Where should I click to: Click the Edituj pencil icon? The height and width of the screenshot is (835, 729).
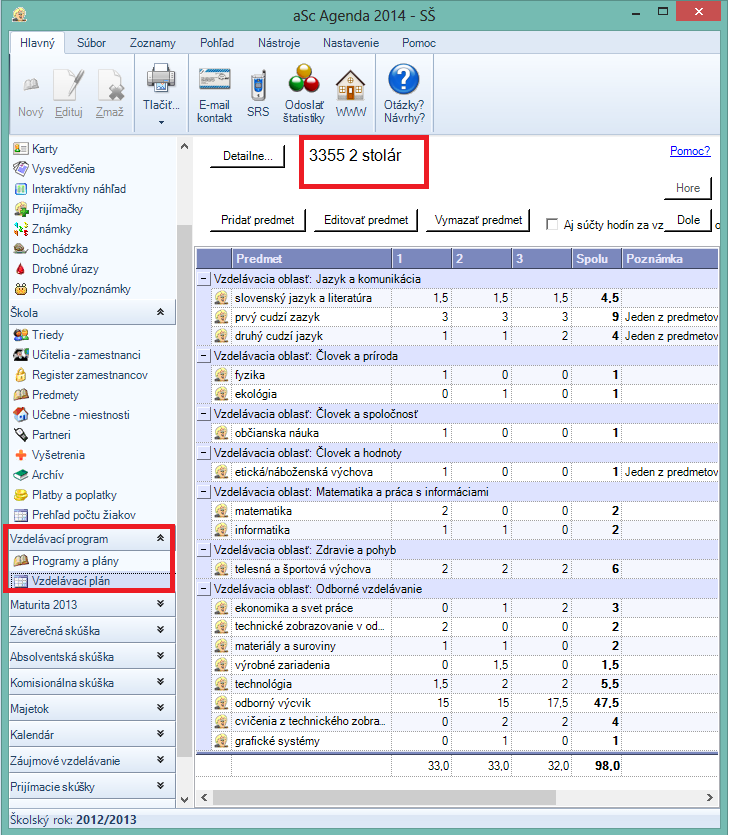click(x=69, y=85)
